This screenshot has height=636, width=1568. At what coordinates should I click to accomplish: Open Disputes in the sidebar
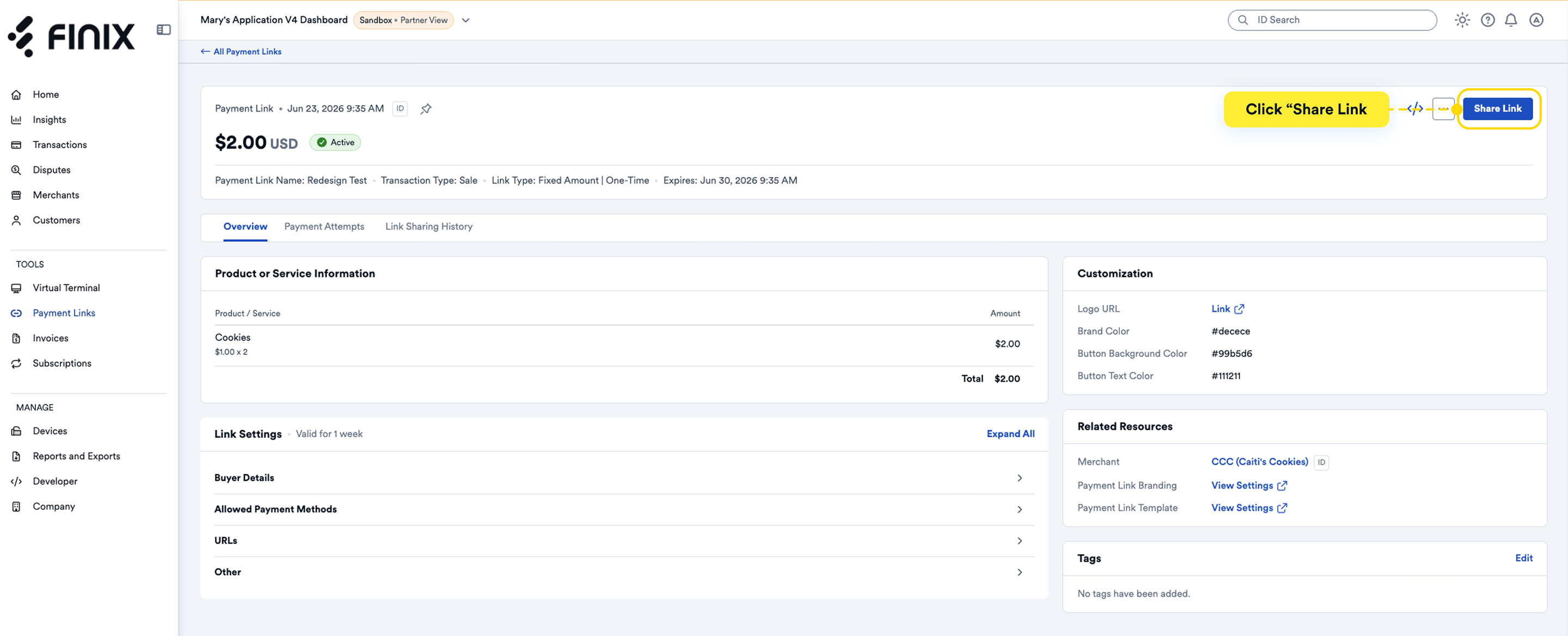(52, 170)
